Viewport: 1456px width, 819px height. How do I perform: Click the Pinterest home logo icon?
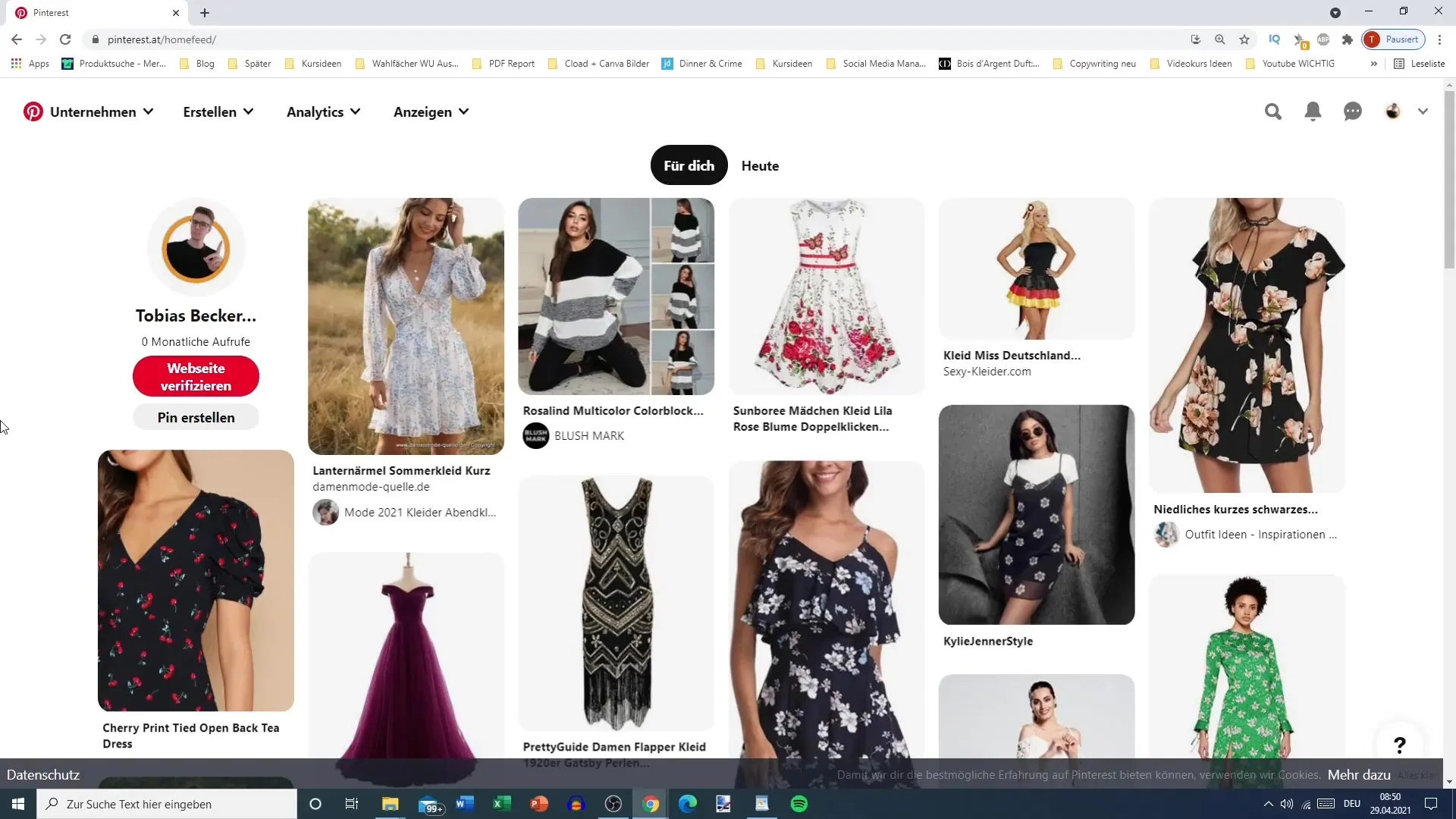(33, 111)
